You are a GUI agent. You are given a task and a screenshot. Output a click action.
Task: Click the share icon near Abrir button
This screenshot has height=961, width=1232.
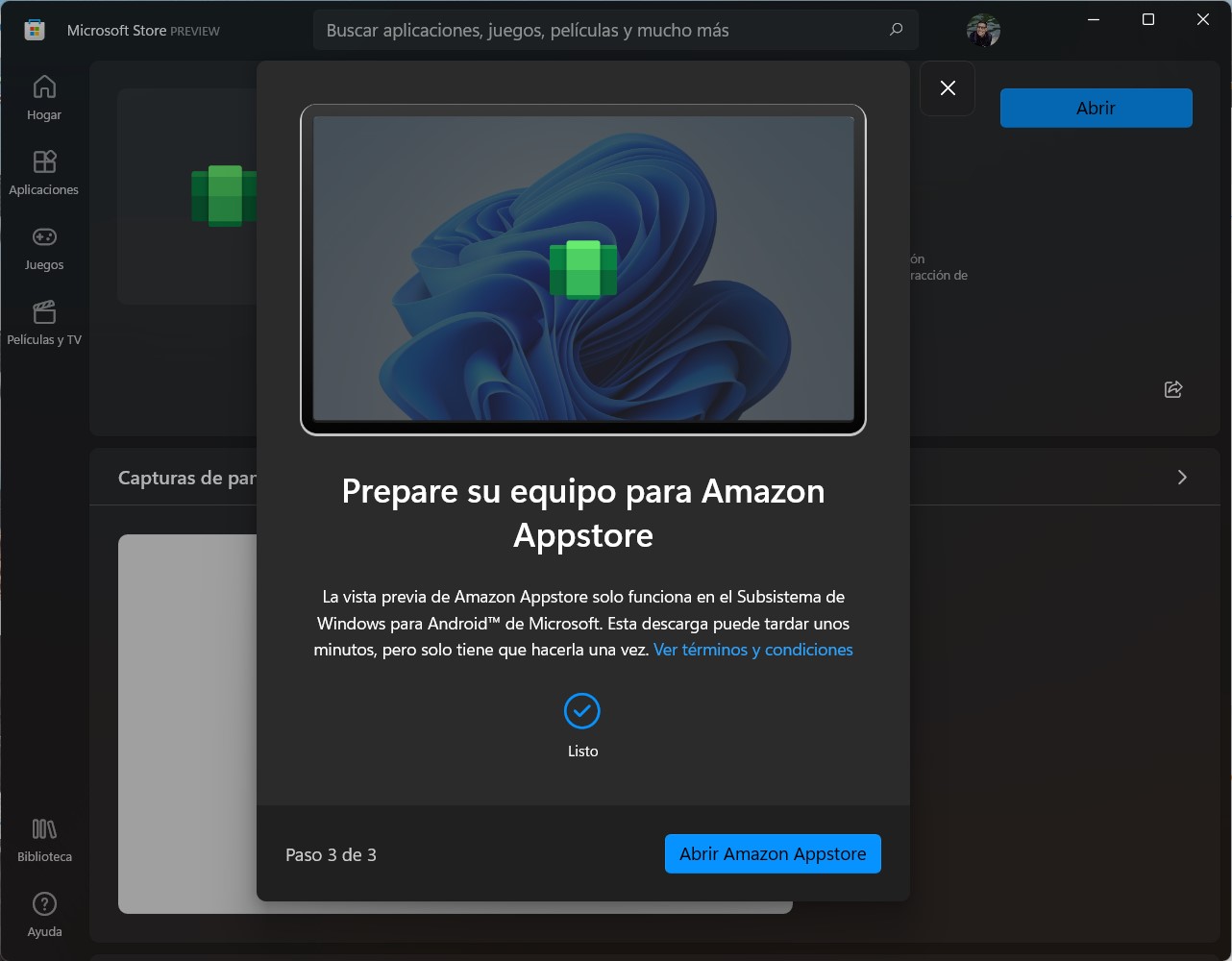(x=1172, y=389)
